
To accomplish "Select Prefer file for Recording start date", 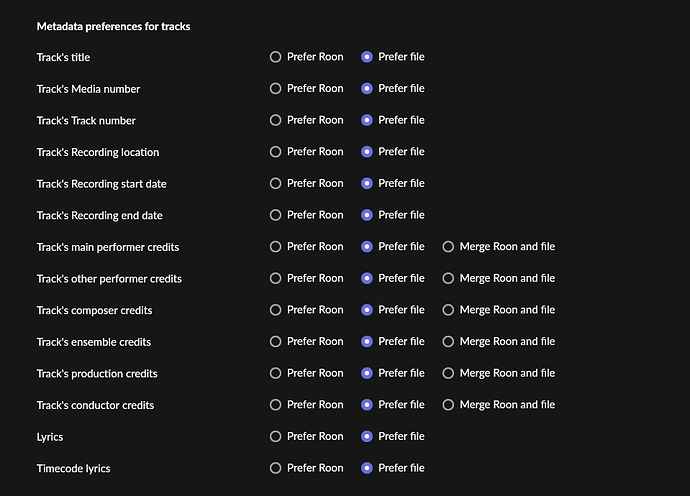I will (367, 183).
